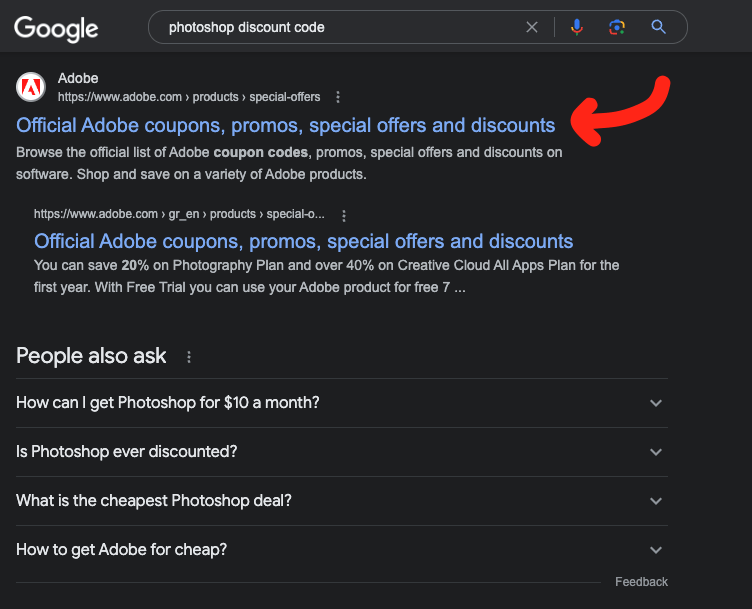Viewport: 752px width, 609px height.
Task: Click the first result's "Browse the official list" snippet
Action: click(289, 163)
